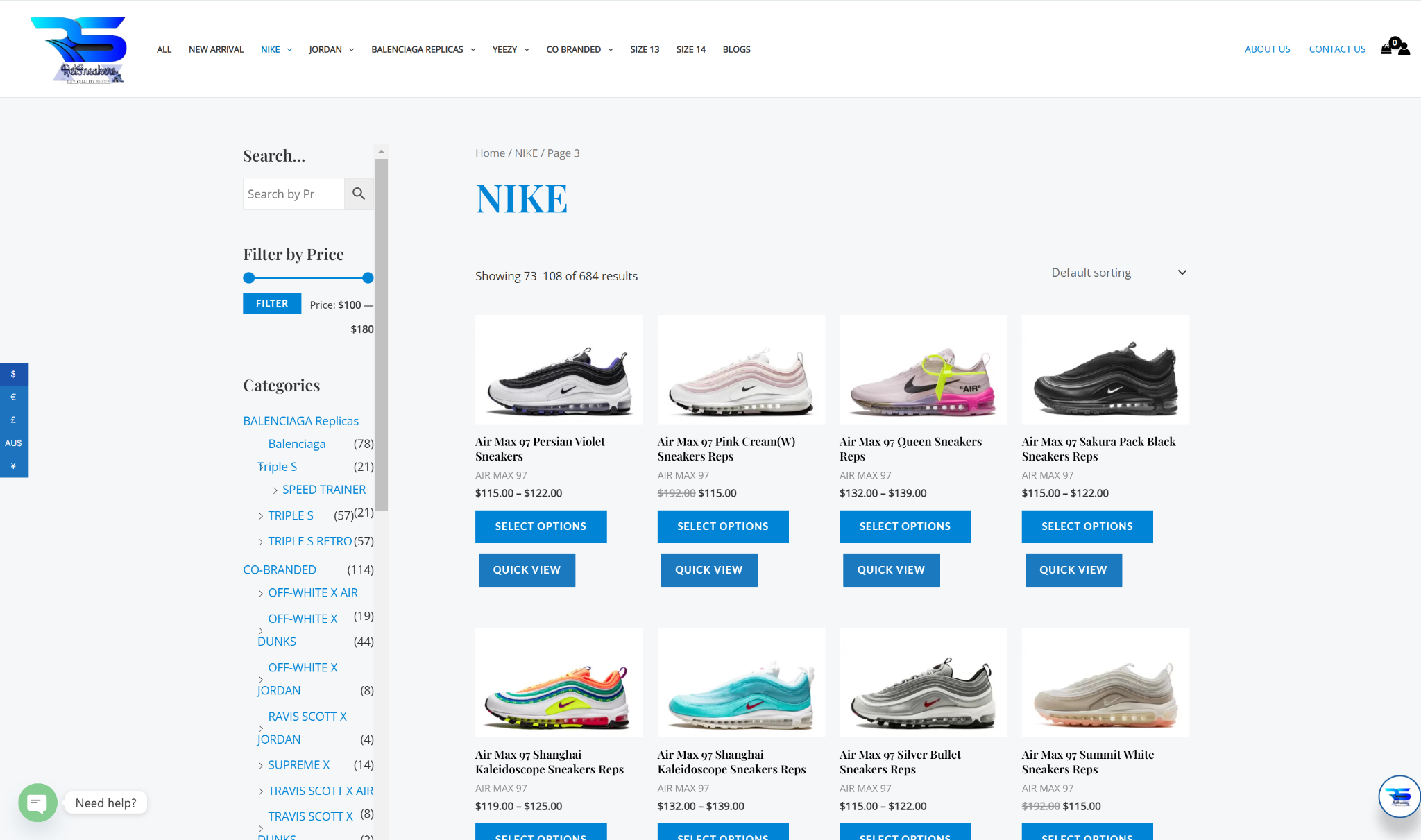Select the dollar currency switcher

pyautogui.click(x=13, y=374)
